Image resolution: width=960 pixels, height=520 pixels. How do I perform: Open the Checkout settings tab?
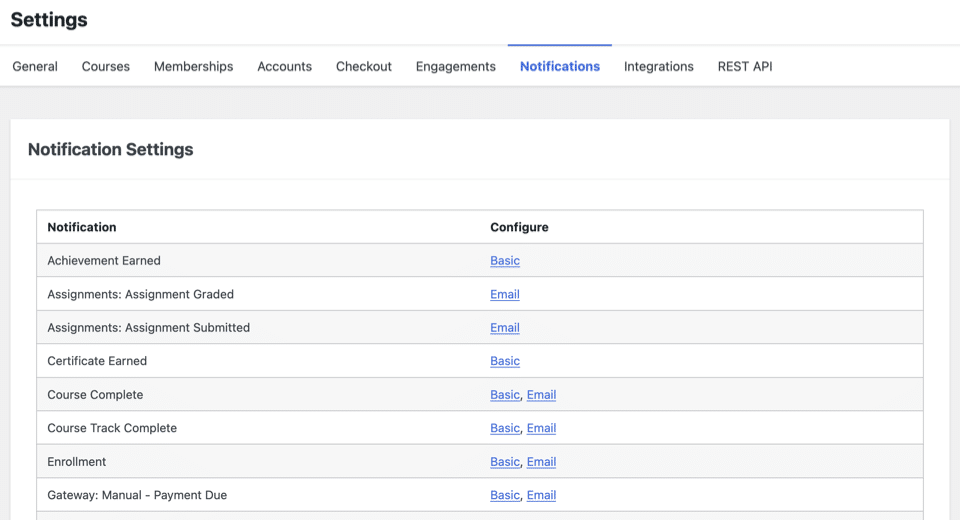click(x=364, y=66)
